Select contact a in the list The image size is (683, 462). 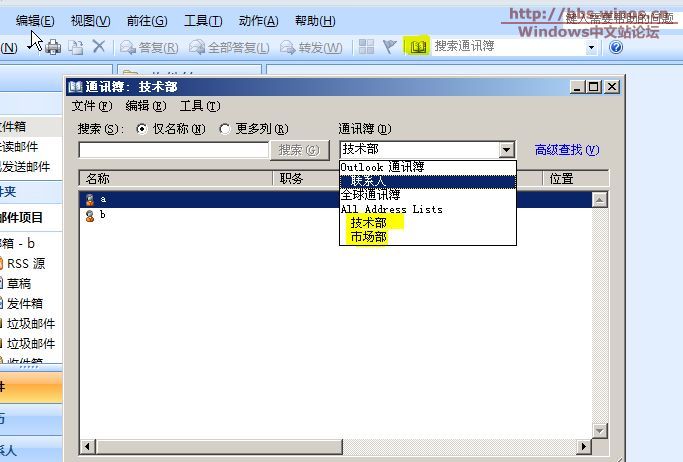tap(103, 199)
